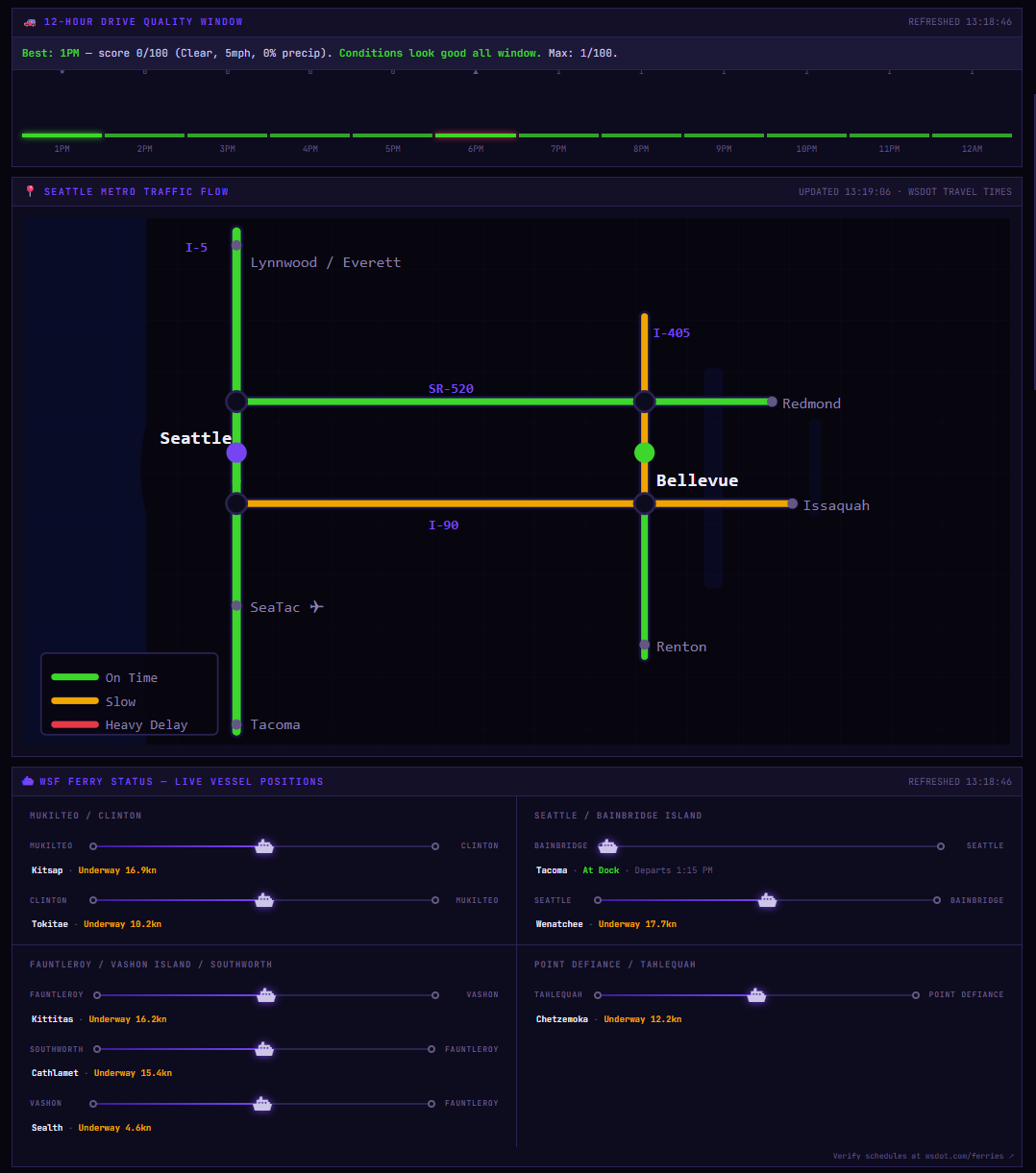Click the 'Departs 1:15 PM' text
This screenshot has width=1036, height=1173.
pos(674,870)
